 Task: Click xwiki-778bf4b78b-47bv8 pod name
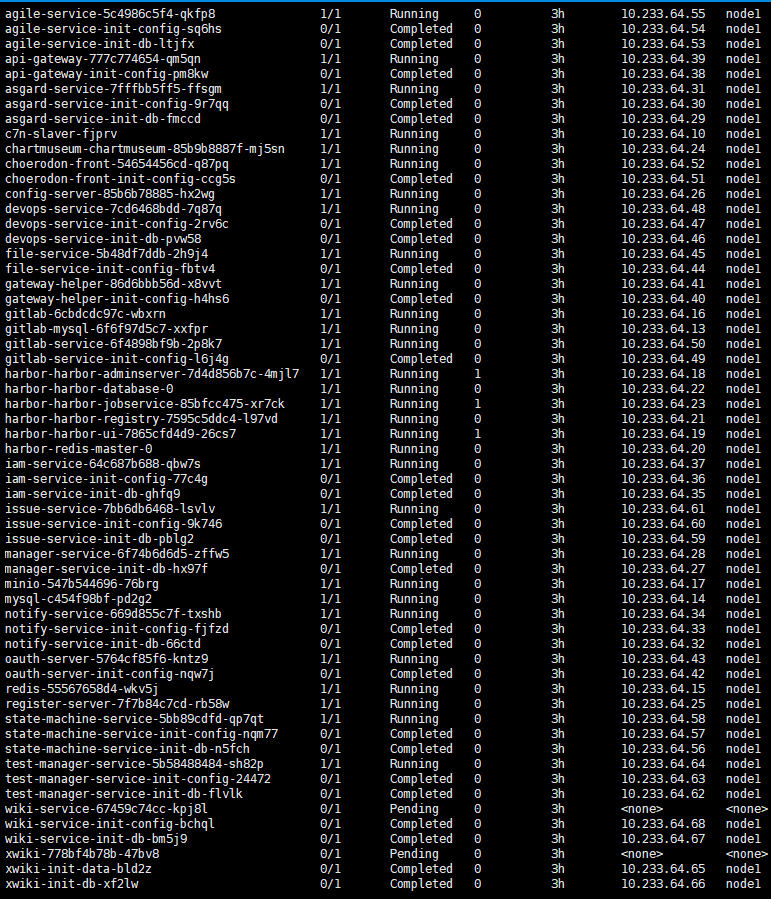[x=82, y=854]
